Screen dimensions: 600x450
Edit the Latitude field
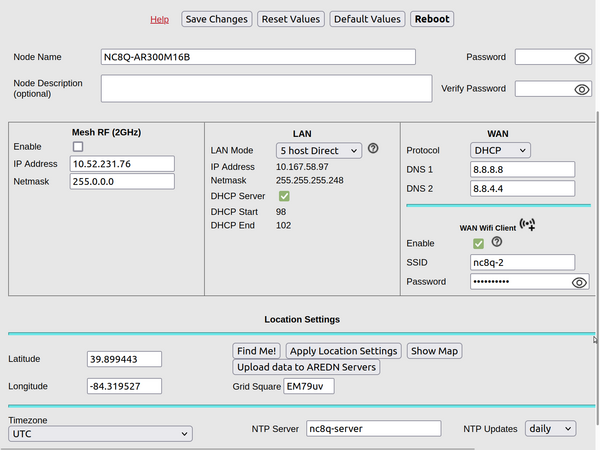[x=124, y=359]
